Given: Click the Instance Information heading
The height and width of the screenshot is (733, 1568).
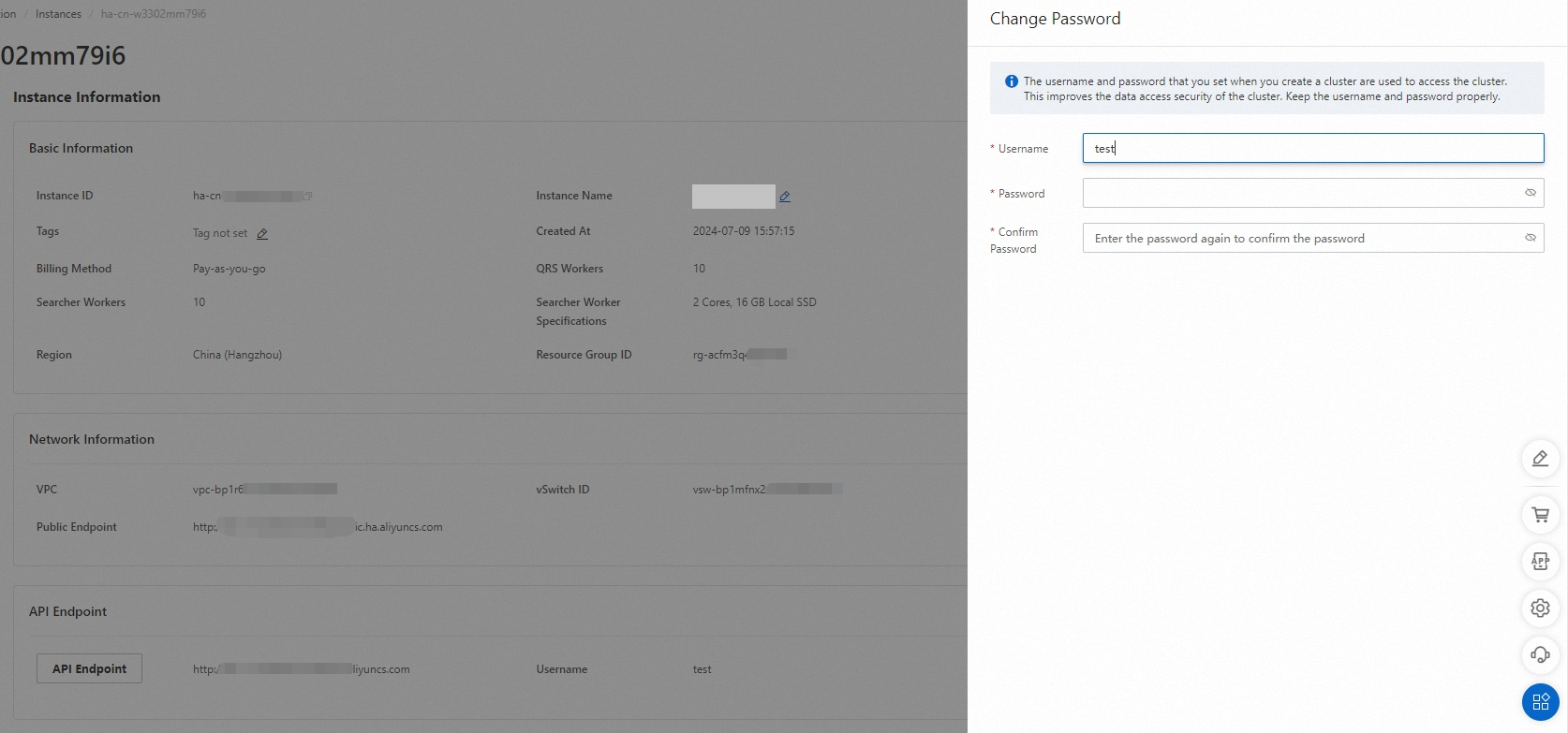Looking at the screenshot, I should coord(87,96).
